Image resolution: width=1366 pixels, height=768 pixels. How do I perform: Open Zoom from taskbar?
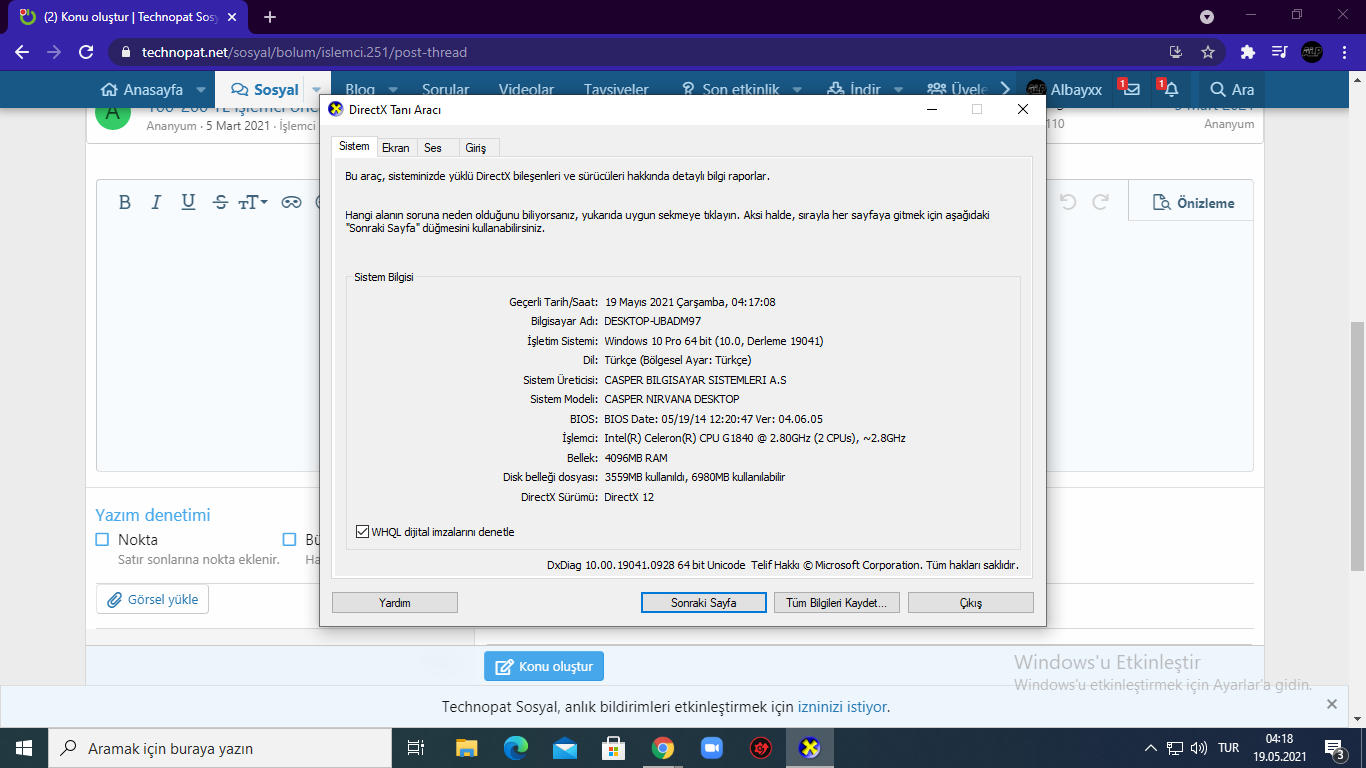tap(711, 748)
